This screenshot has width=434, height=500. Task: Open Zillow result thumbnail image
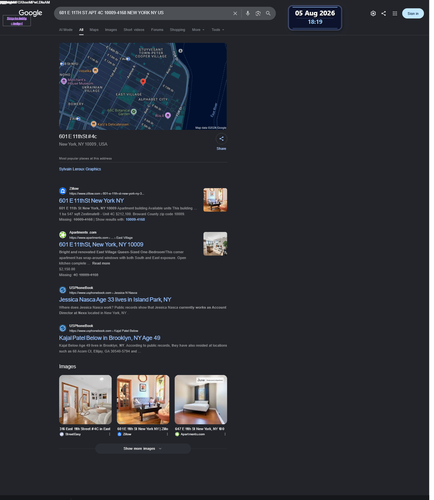(215, 200)
